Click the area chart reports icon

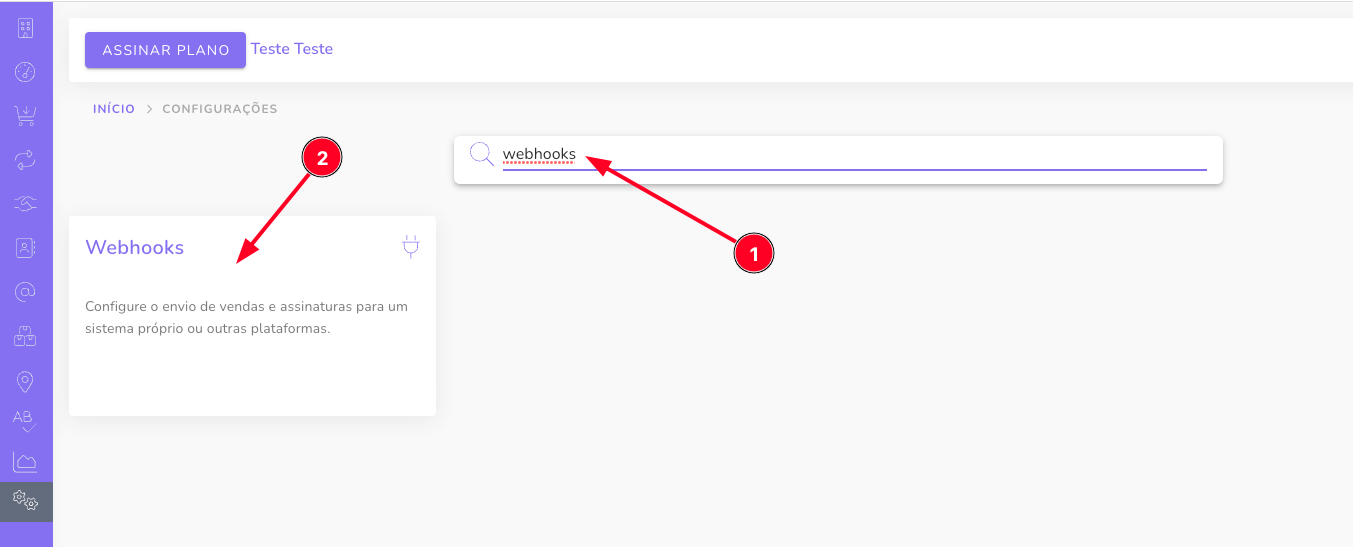point(25,461)
